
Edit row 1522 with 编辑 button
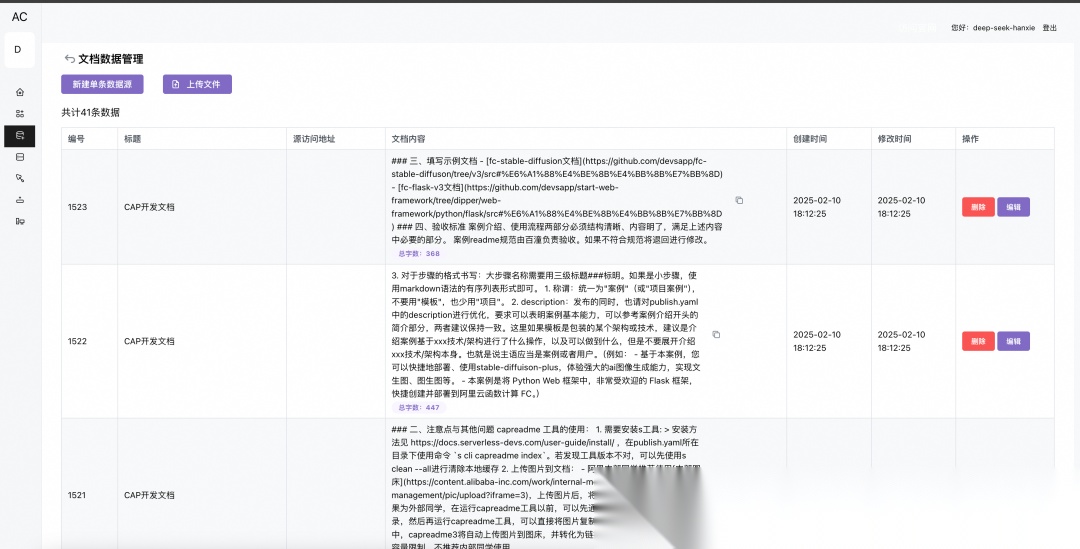click(x=1013, y=341)
